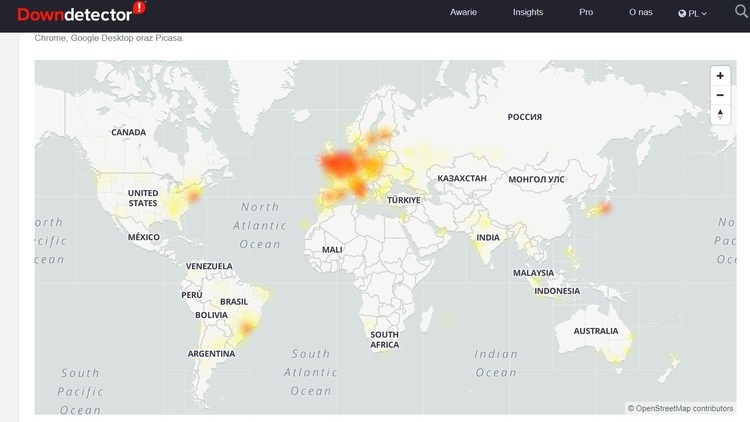Zoom out the map with minus button
The image size is (750, 422).
coord(720,95)
